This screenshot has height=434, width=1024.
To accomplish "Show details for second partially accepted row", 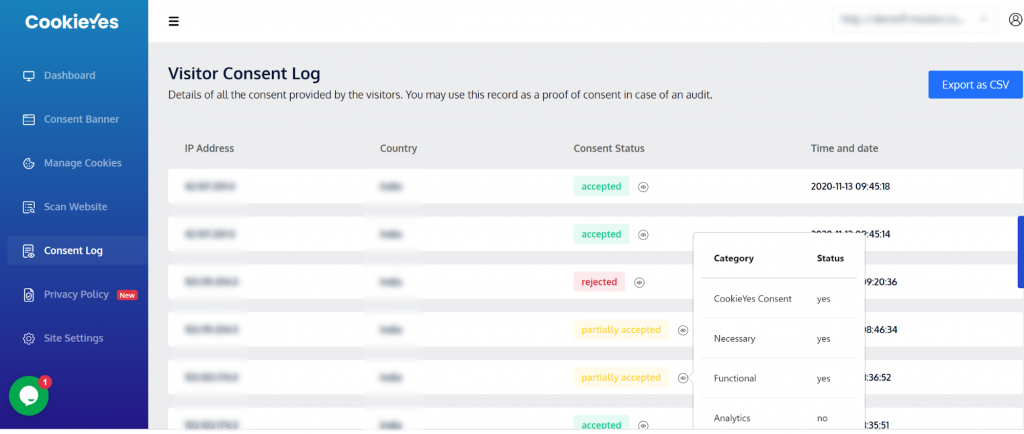I will click(x=682, y=378).
